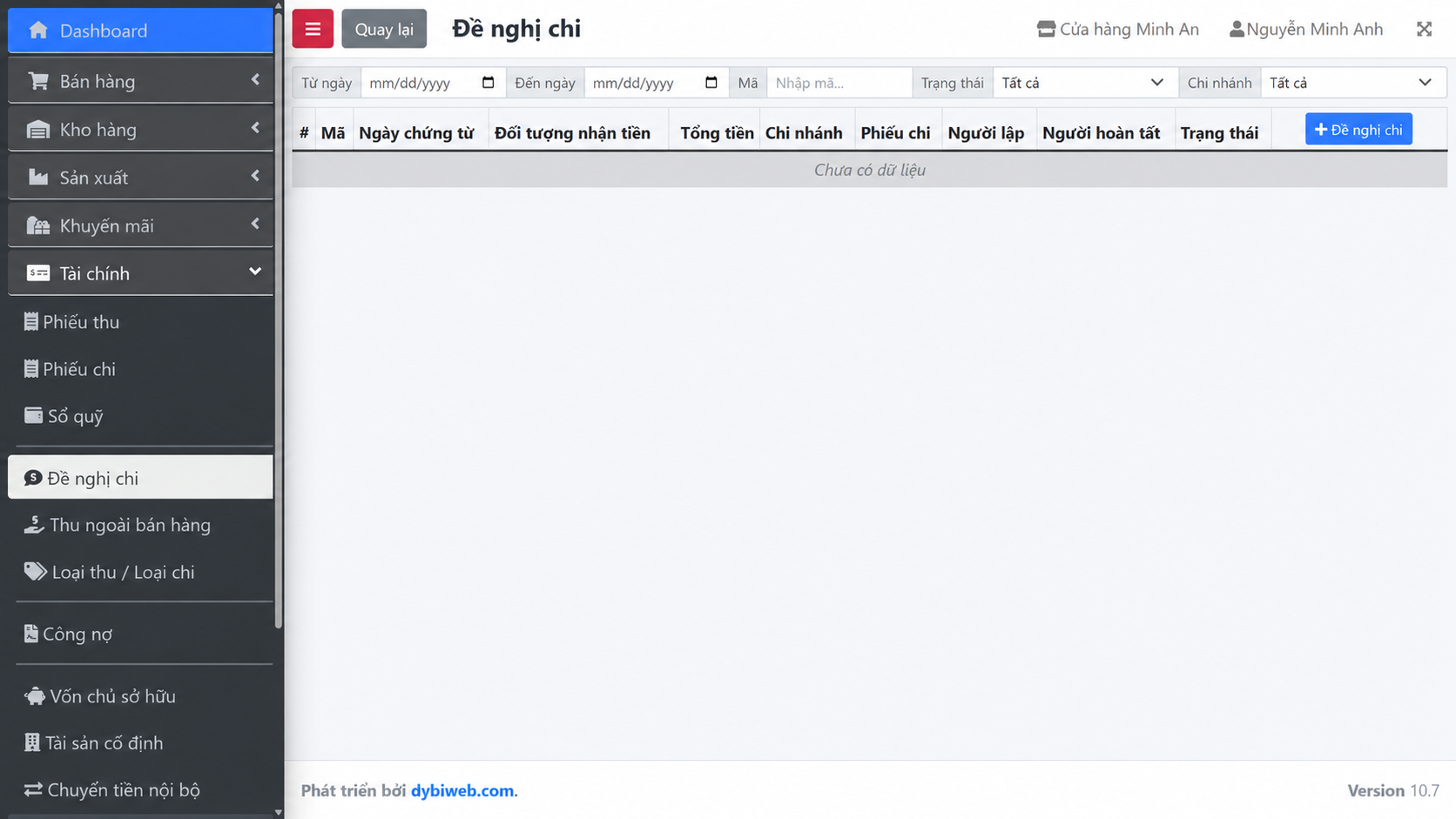The height and width of the screenshot is (819, 1456).
Task: Collapse the Tài chính menu chevron
Action: pos(255,272)
